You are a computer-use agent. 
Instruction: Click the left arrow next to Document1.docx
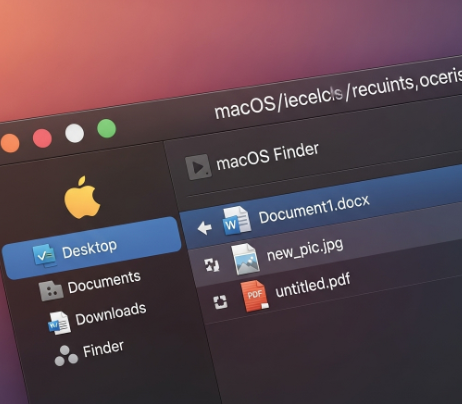point(205,228)
